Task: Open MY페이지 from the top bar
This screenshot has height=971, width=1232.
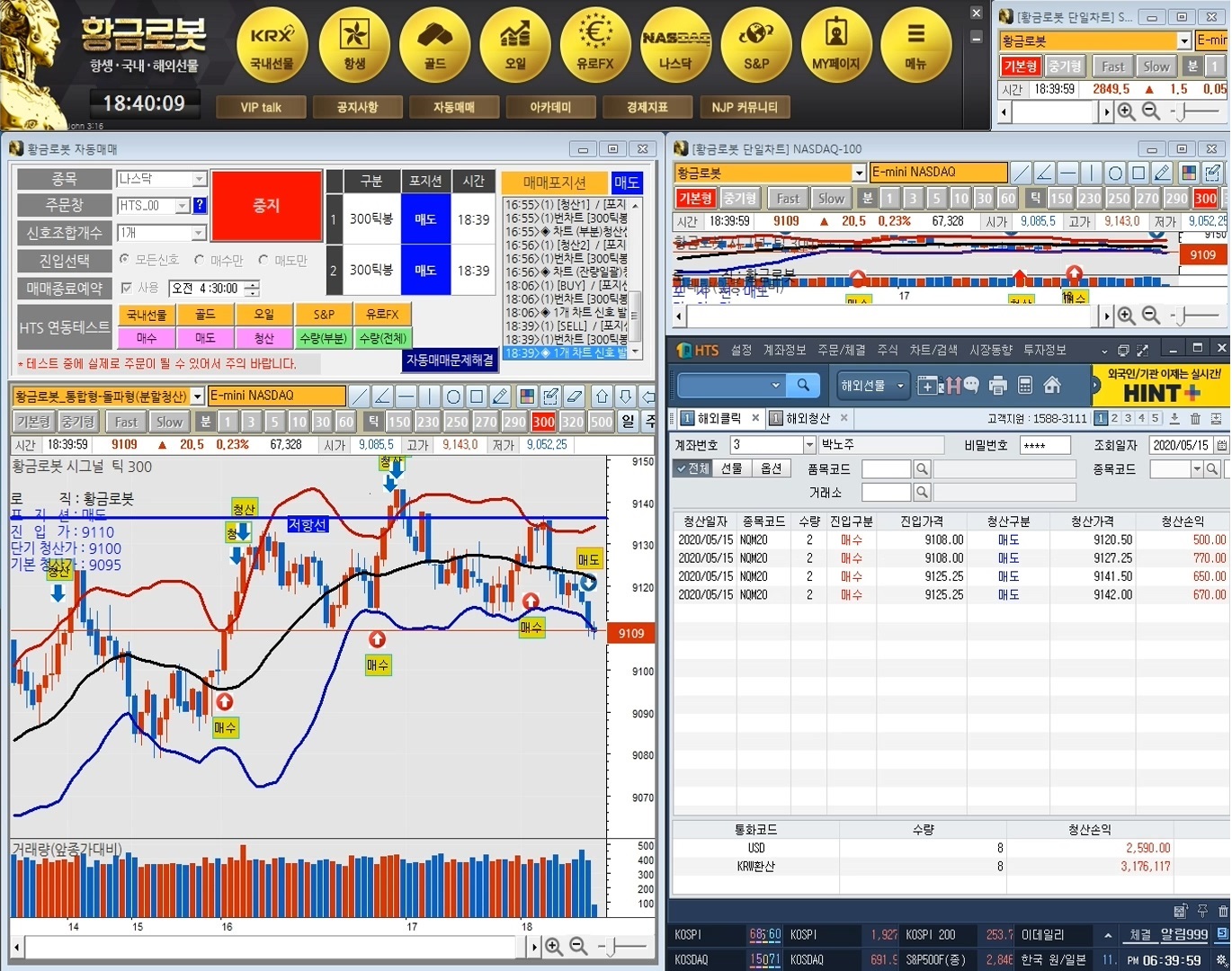Action: [x=835, y=44]
